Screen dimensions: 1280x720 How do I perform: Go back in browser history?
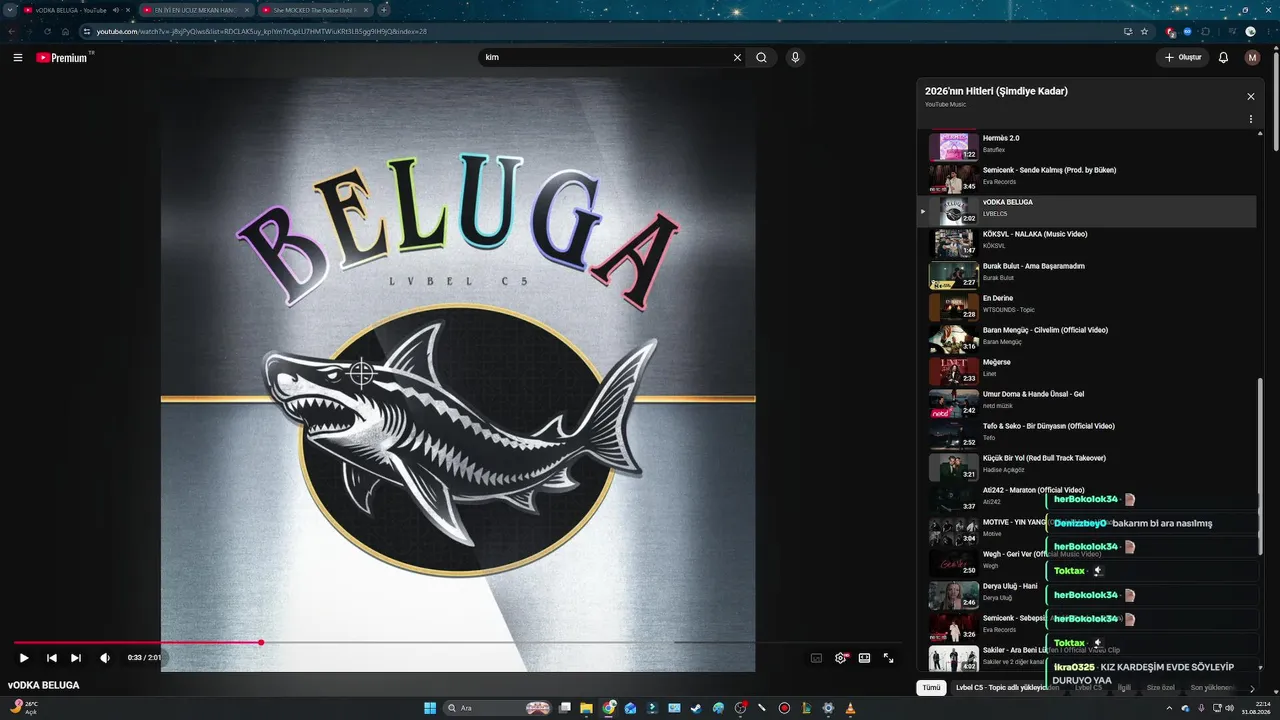[12, 31]
